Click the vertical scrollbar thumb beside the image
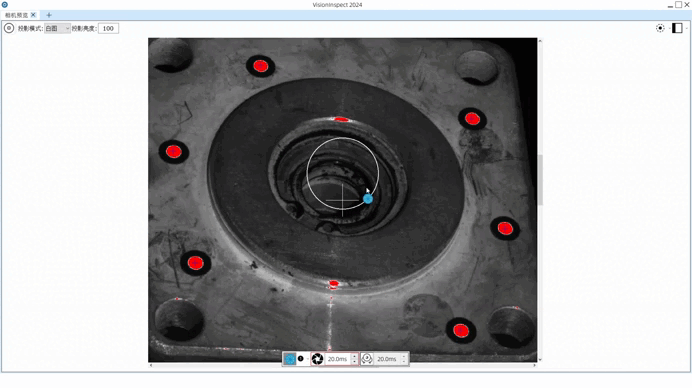 [540, 180]
